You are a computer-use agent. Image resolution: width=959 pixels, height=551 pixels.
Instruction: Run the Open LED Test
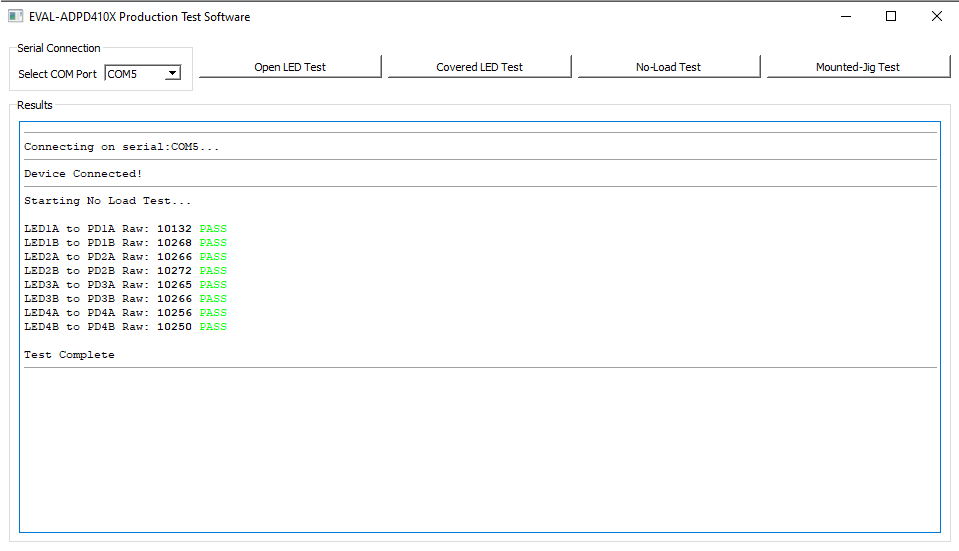click(290, 67)
